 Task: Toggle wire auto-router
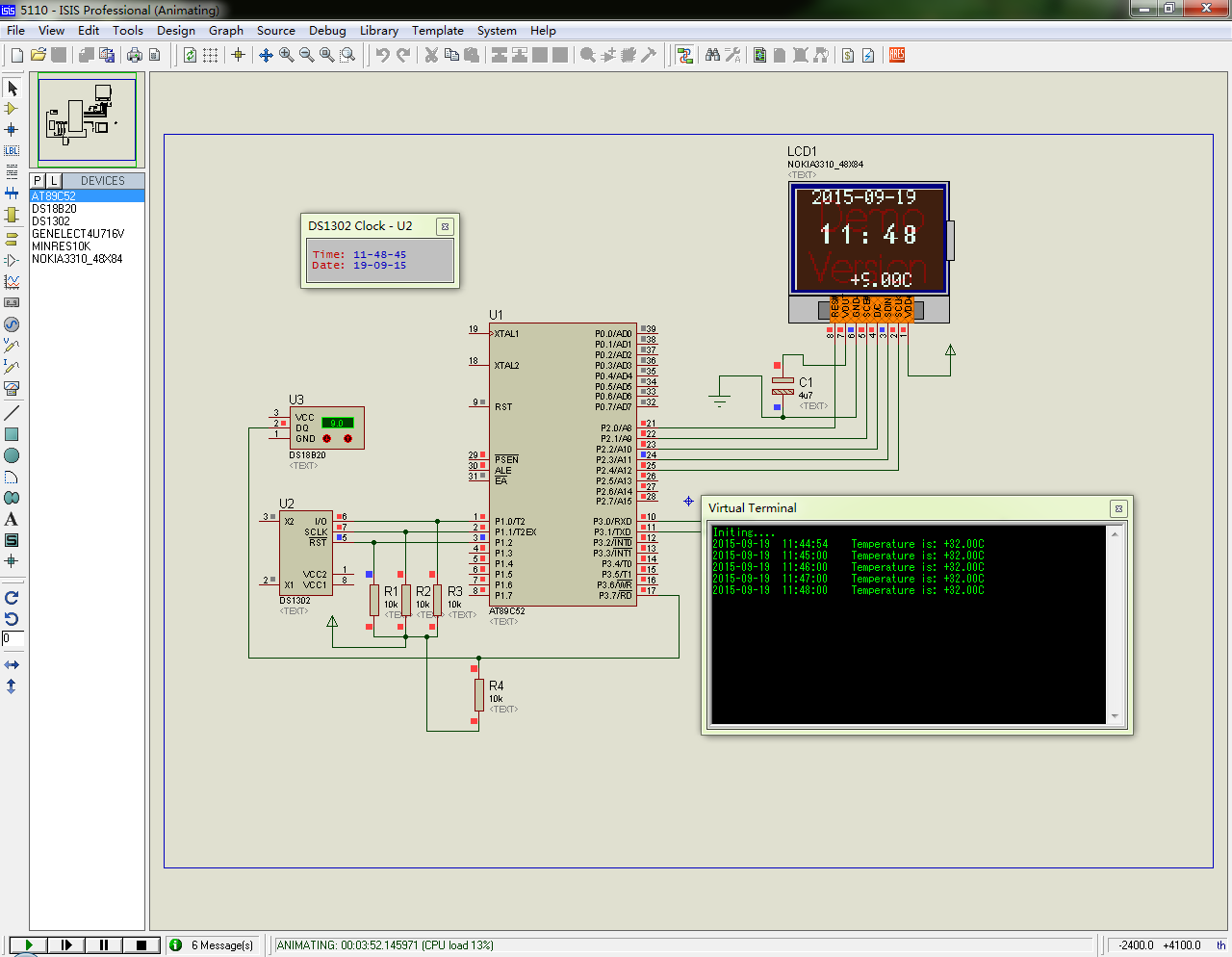(684, 55)
